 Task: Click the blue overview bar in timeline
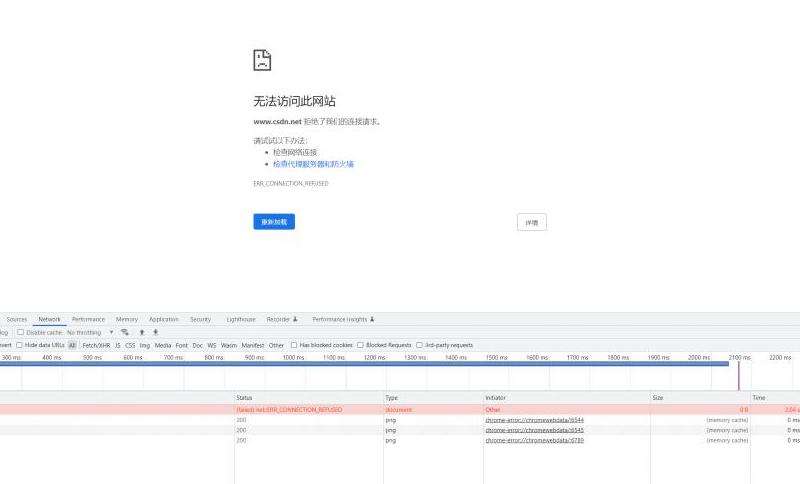[364, 364]
